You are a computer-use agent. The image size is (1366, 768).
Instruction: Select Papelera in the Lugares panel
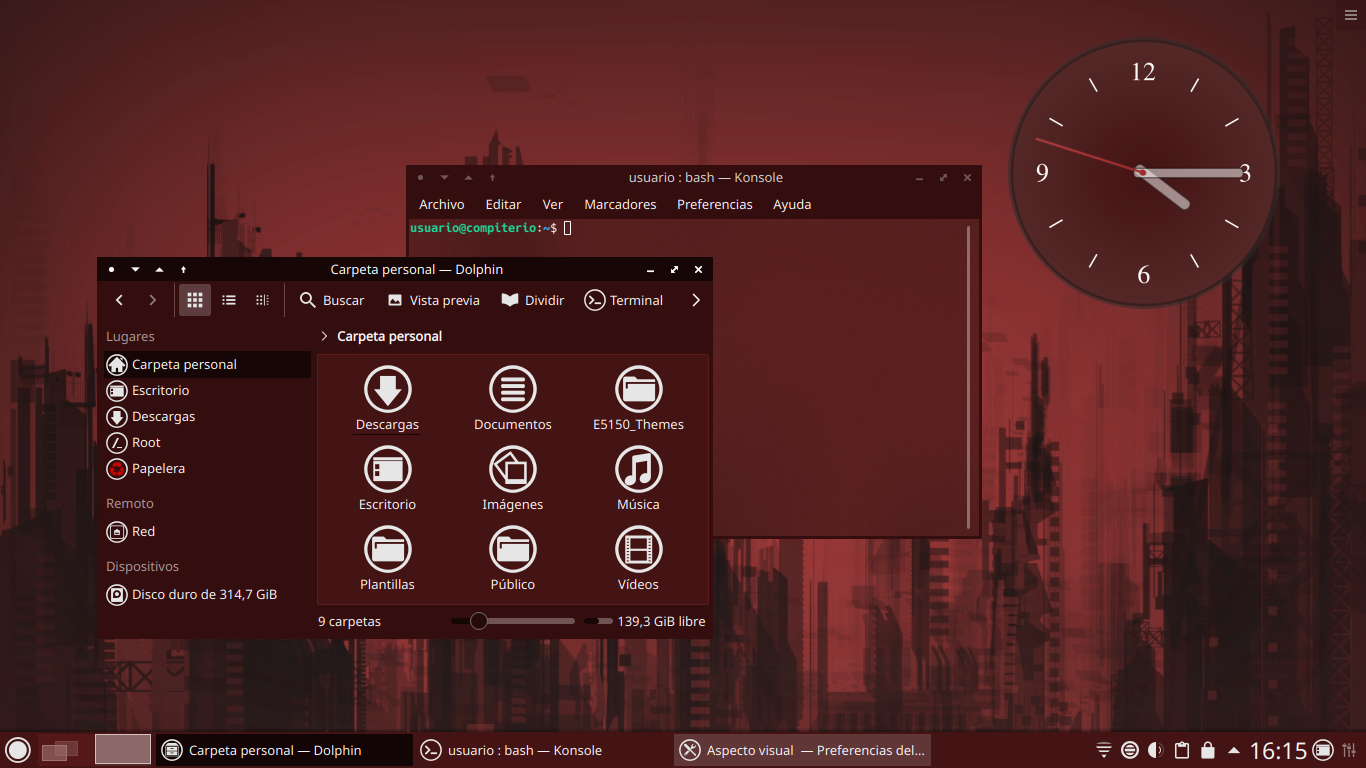[207, 468]
